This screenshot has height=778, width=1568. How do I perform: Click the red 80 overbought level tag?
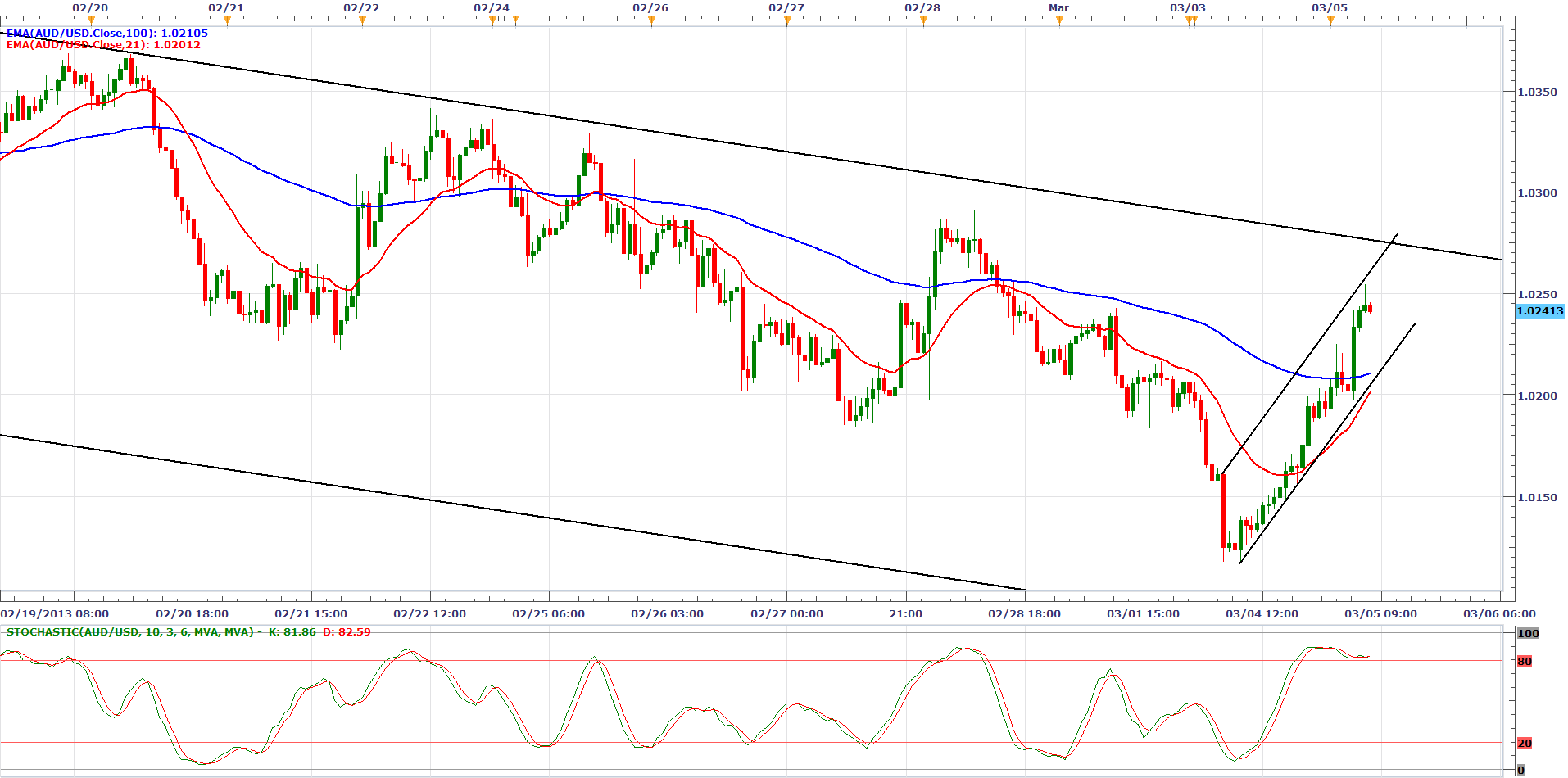click(1524, 662)
